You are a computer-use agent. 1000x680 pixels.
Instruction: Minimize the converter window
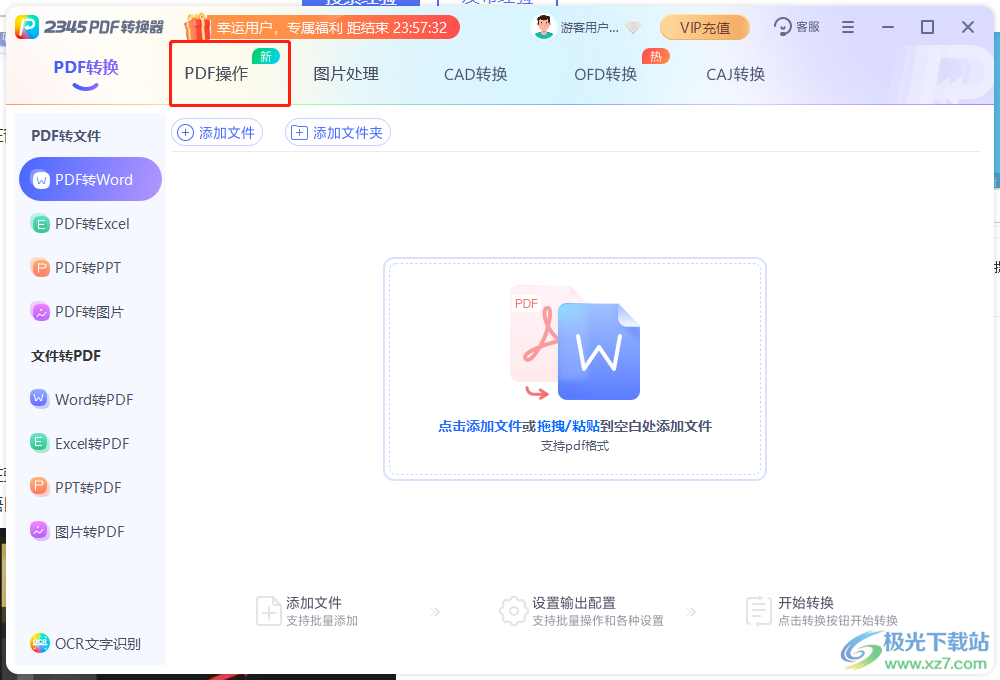pyautogui.click(x=888, y=27)
